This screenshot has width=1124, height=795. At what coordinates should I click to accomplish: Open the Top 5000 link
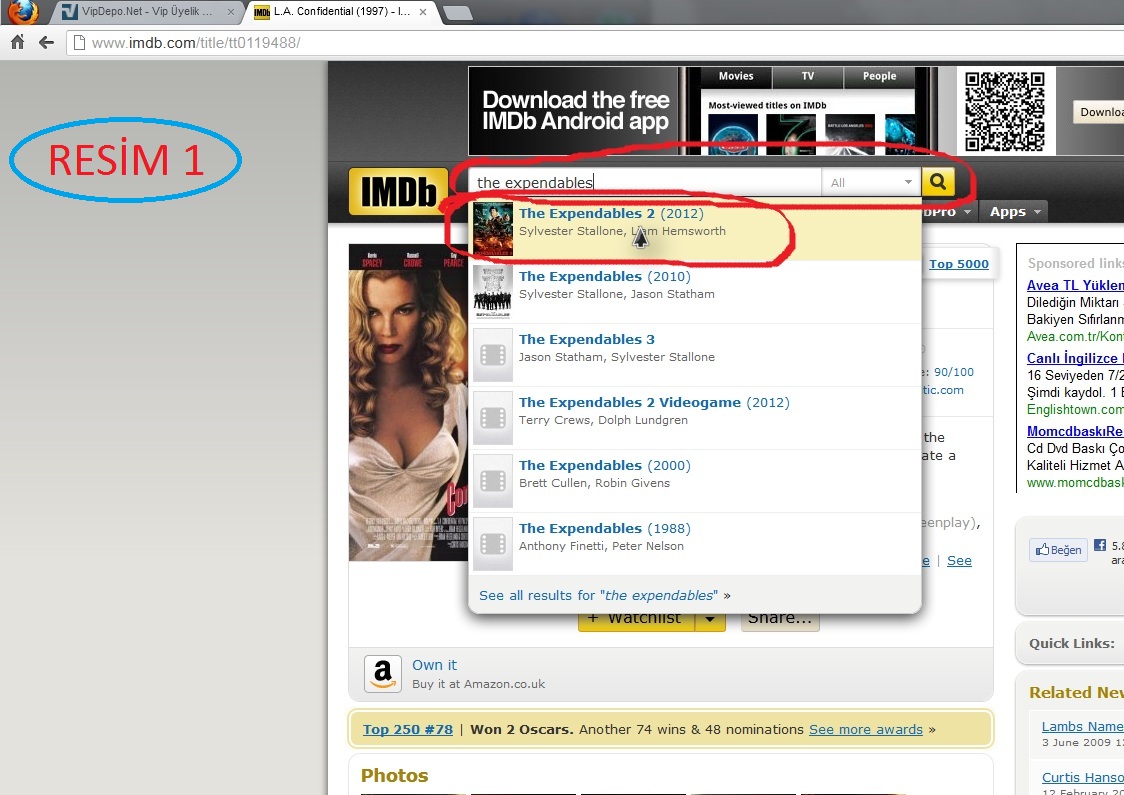click(959, 264)
